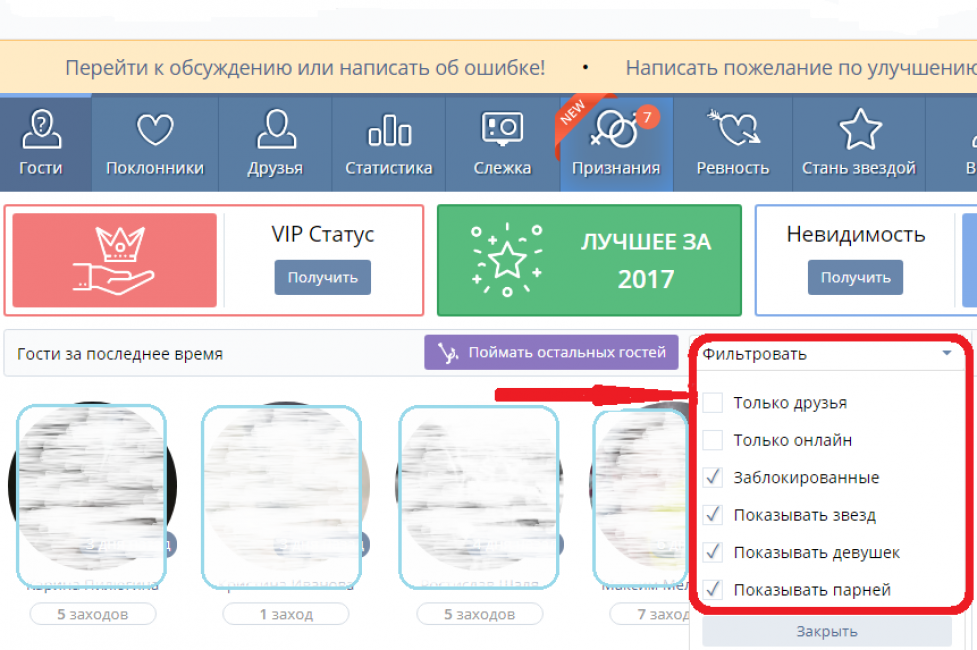
Task: Enable the Только онлайн checkbox
Action: coord(713,440)
